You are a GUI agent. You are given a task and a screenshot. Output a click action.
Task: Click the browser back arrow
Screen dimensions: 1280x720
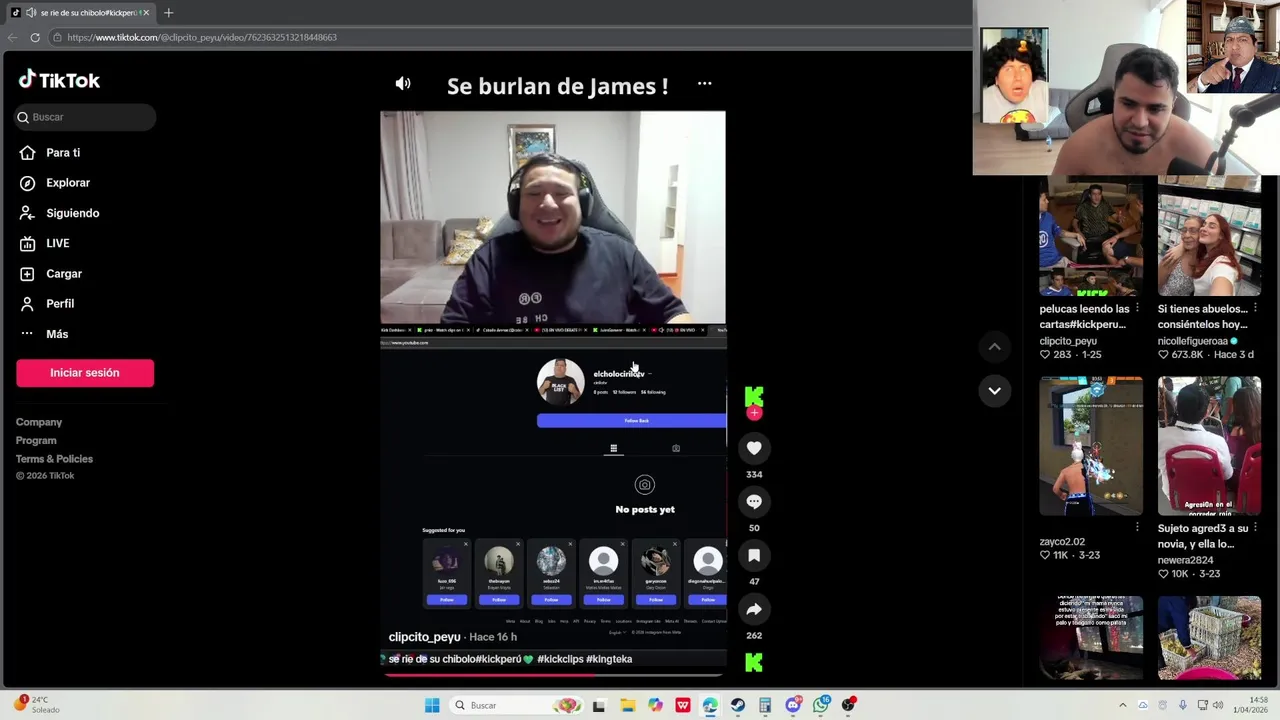tap(12, 37)
